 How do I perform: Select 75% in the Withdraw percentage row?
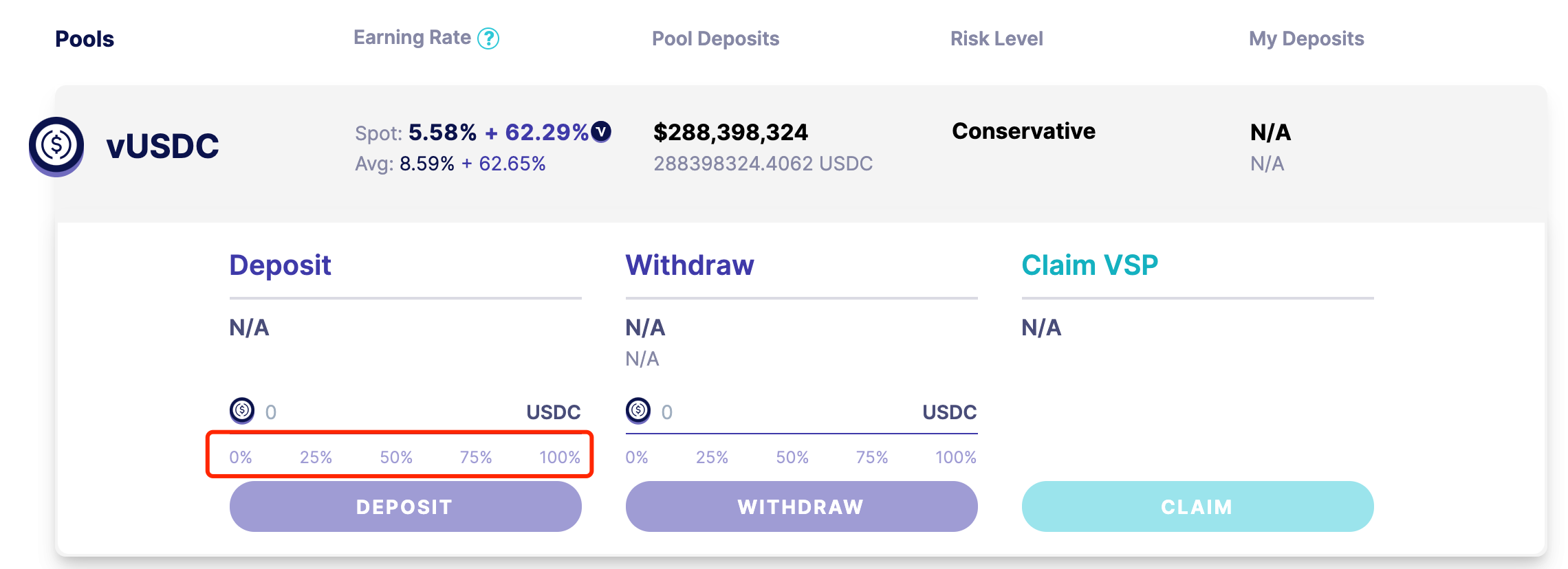pos(871,458)
